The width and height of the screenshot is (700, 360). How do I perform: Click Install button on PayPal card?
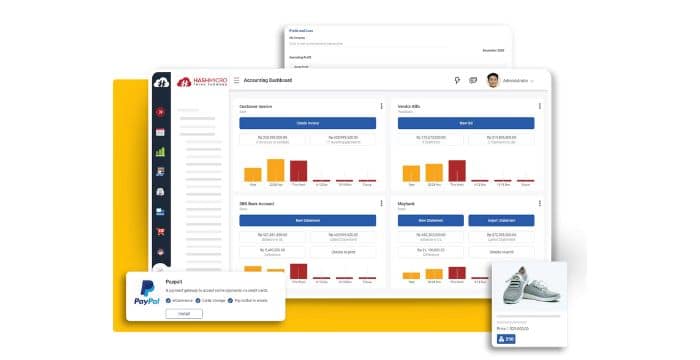click(184, 314)
